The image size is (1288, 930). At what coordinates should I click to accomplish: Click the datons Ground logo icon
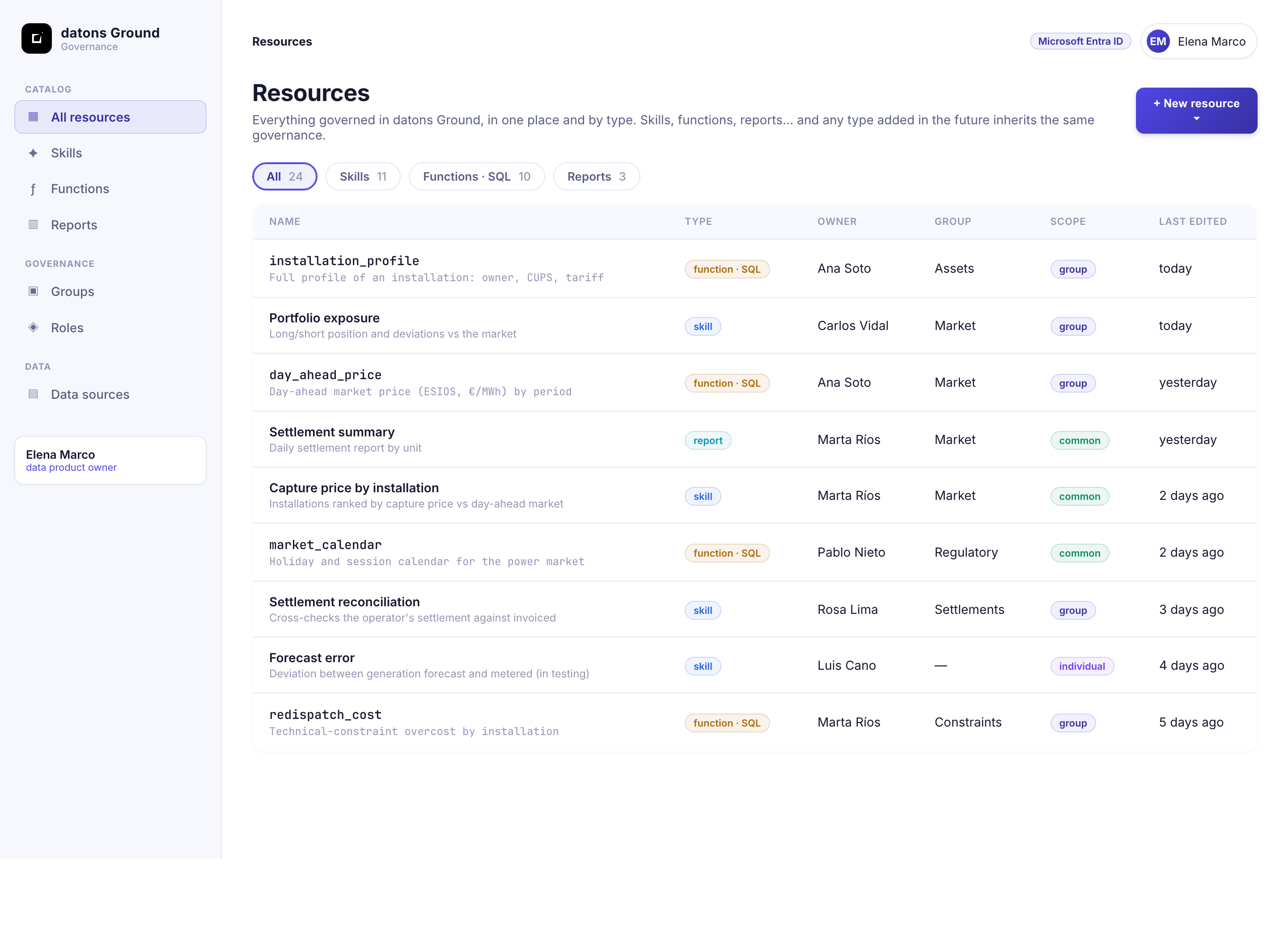pyautogui.click(x=36, y=38)
